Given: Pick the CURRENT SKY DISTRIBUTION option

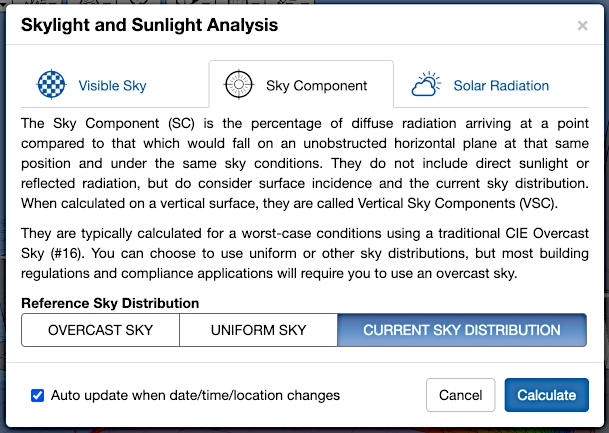Looking at the screenshot, I should [x=461, y=330].
